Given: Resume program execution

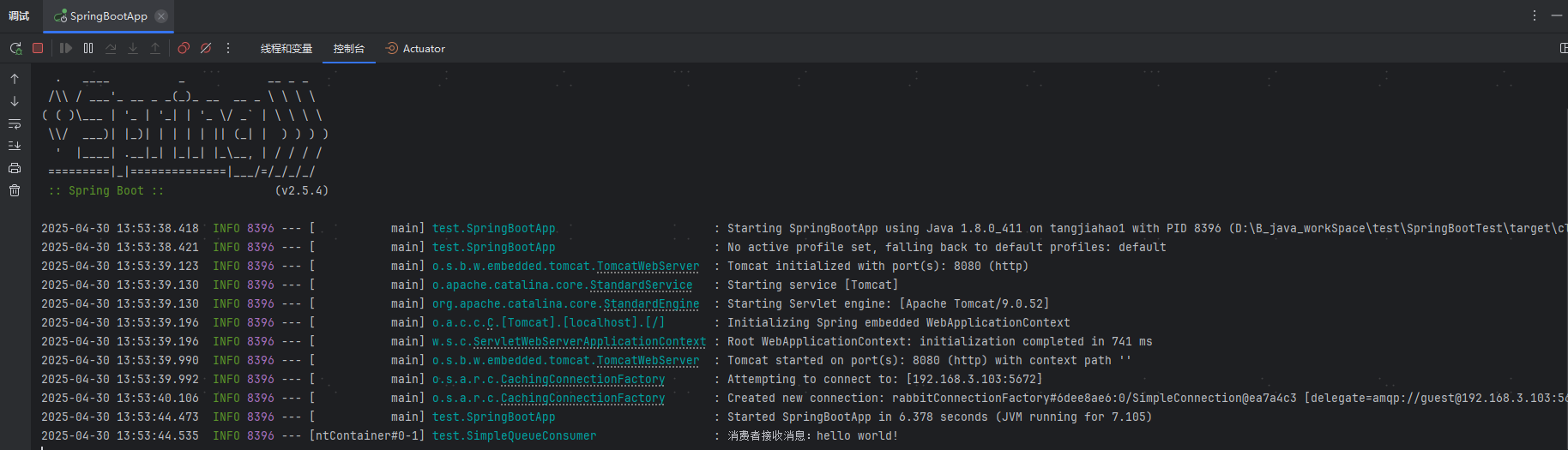Looking at the screenshot, I should pos(66,48).
